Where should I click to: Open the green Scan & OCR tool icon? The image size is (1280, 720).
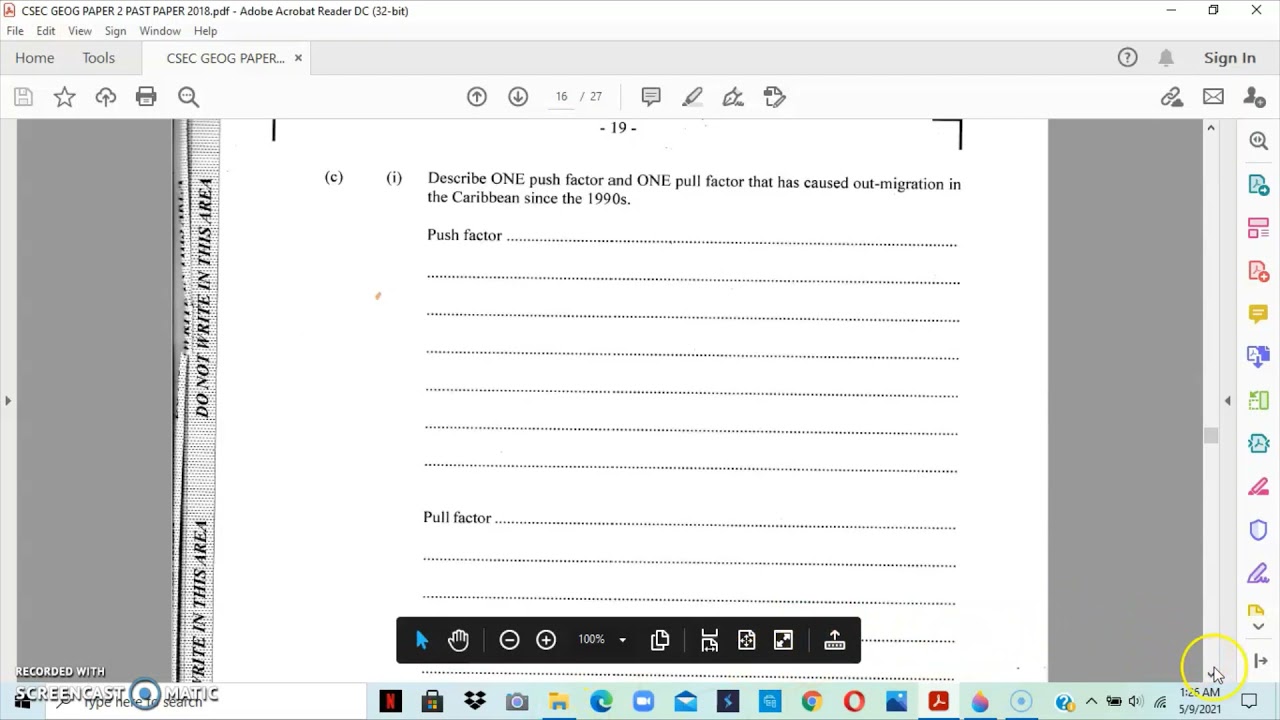coord(1259,400)
